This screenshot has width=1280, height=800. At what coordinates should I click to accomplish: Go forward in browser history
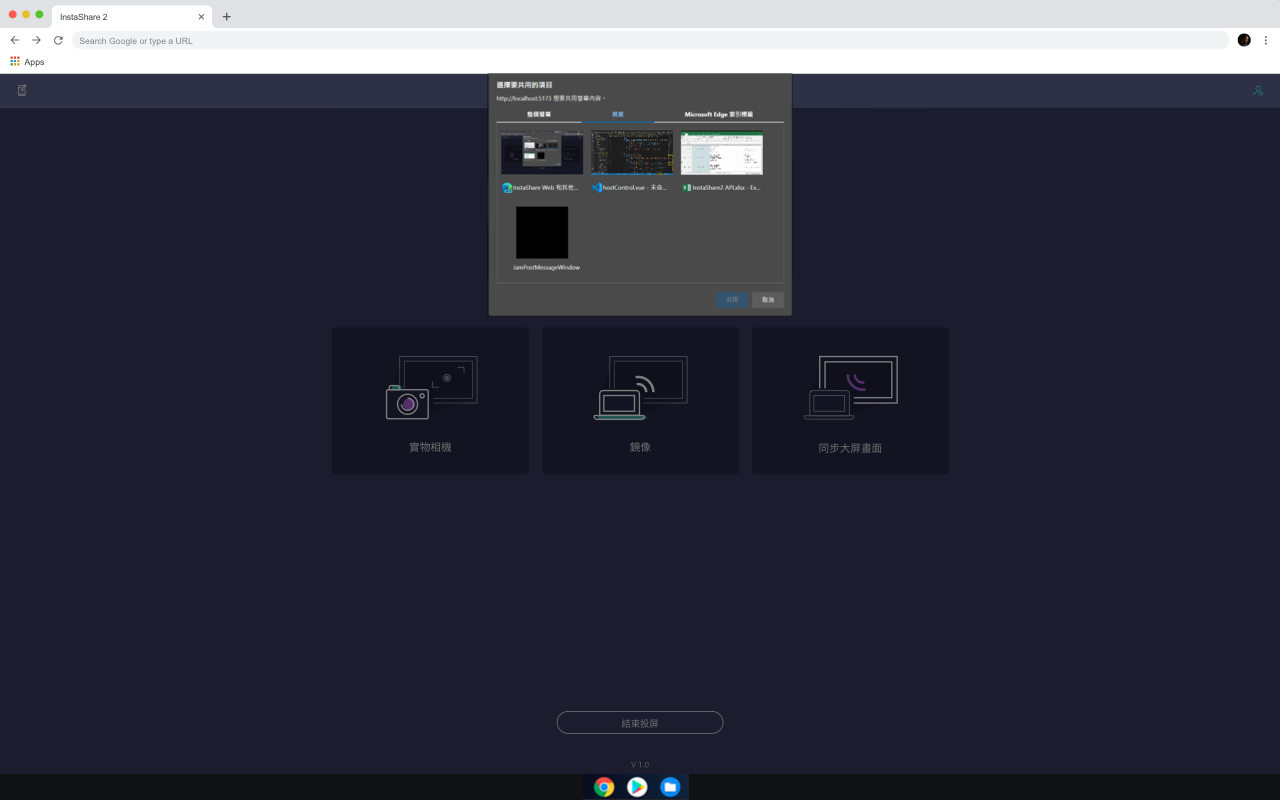[36, 40]
